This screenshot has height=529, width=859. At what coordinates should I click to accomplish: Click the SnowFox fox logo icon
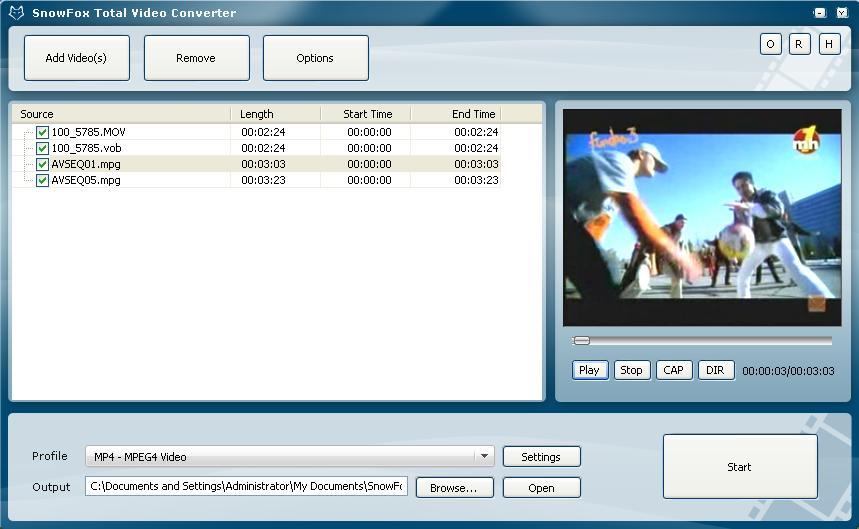[16, 13]
